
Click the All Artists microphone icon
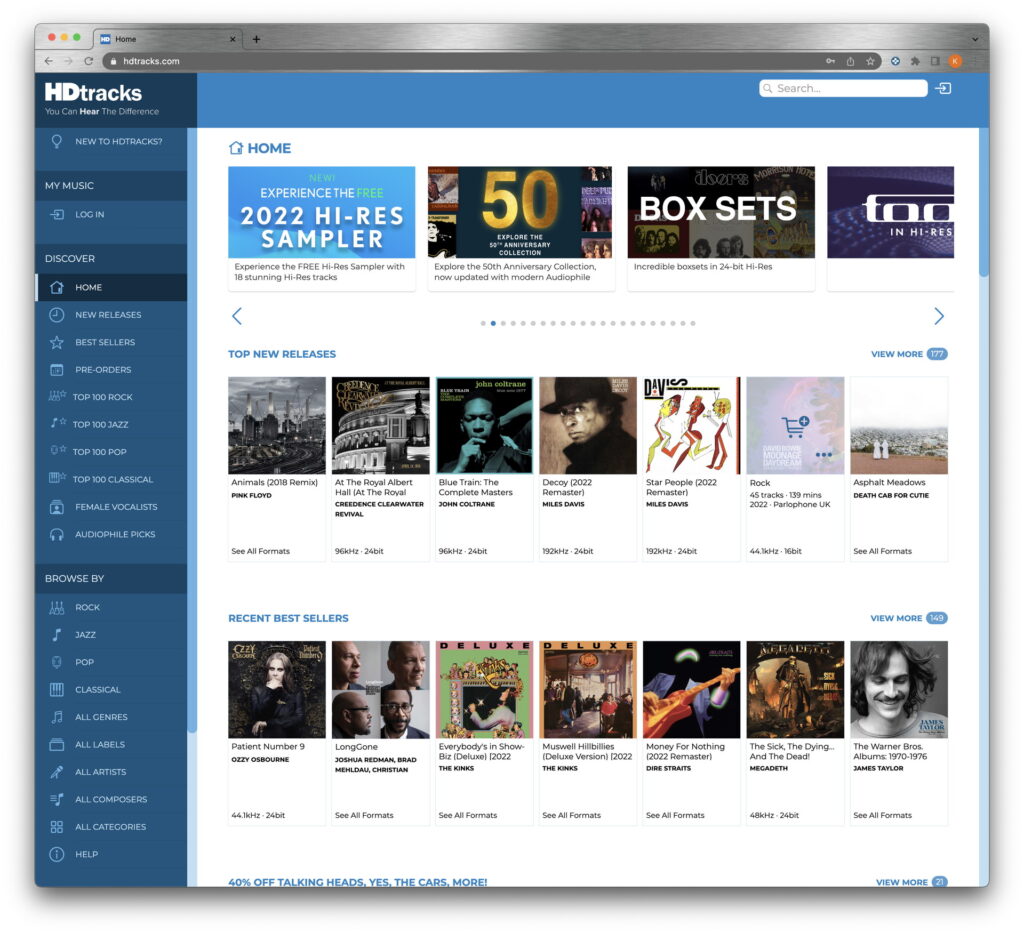(57, 772)
